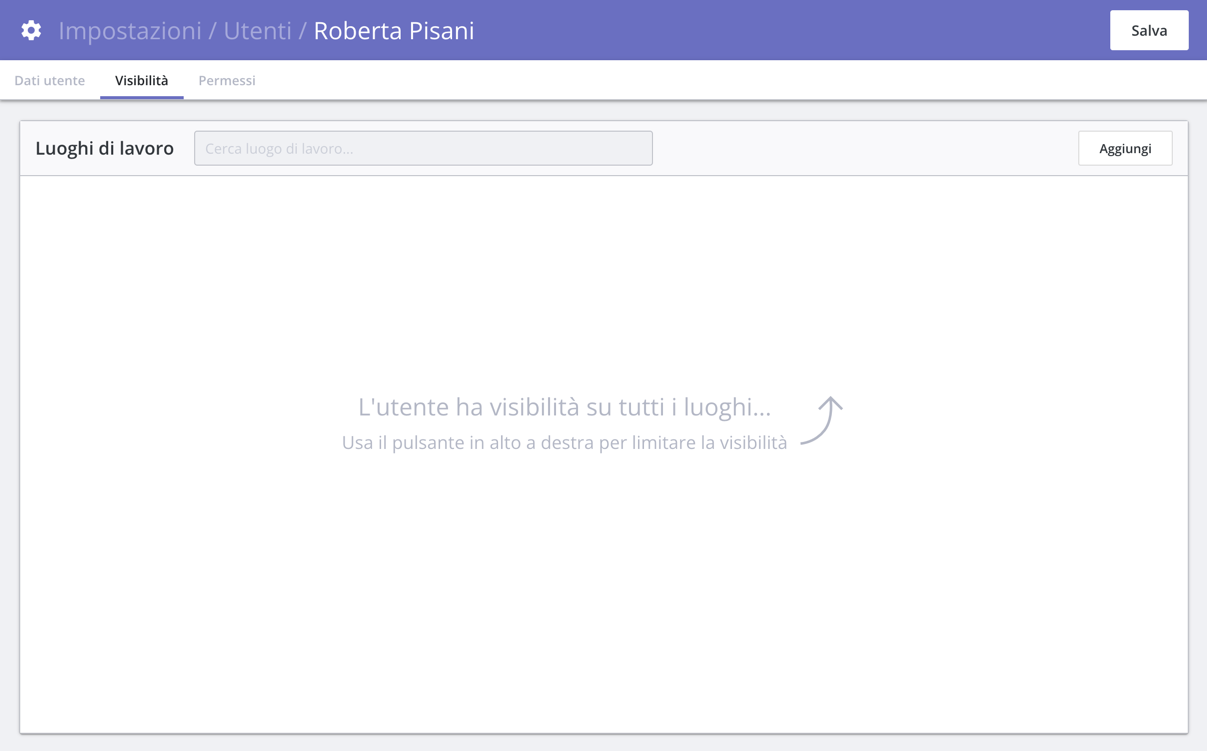Focus the Cerca luogo di lavoro field
The width and height of the screenshot is (1207, 751).
coord(423,148)
